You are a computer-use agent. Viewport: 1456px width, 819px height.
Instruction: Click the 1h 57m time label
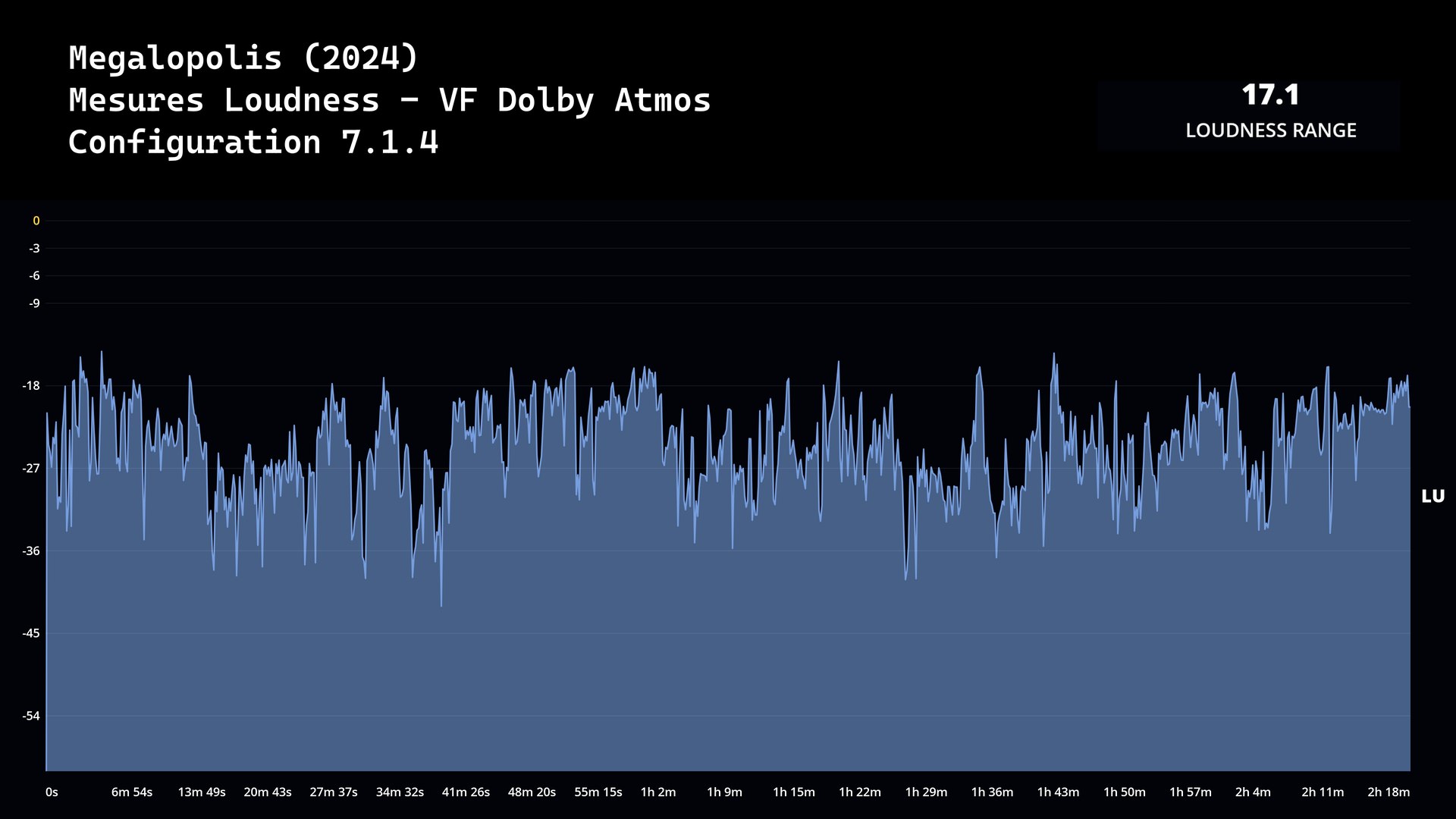click(1191, 792)
